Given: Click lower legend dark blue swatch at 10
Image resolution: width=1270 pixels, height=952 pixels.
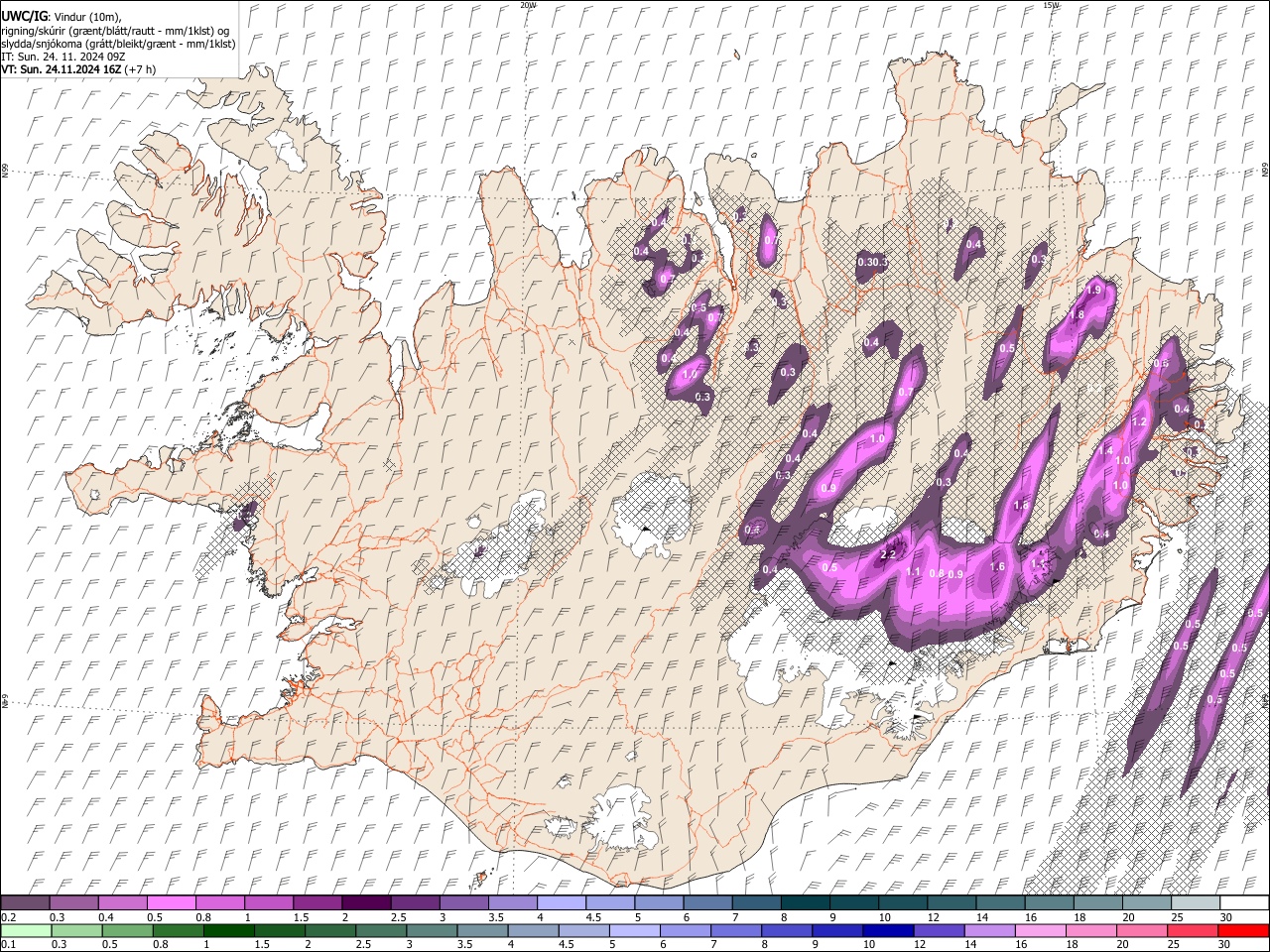Looking at the screenshot, I should click(x=889, y=930).
